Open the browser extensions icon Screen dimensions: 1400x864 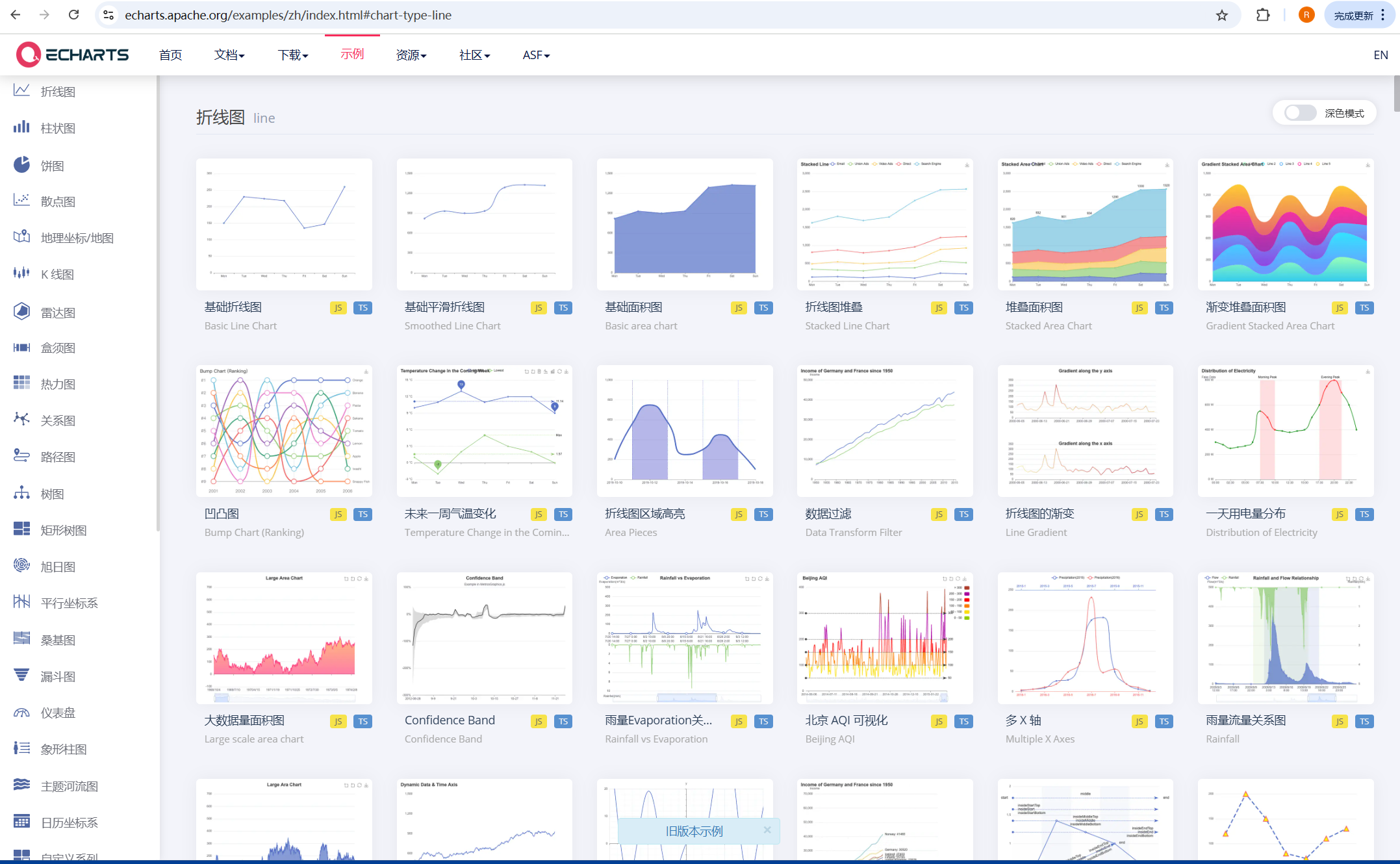coord(1263,15)
